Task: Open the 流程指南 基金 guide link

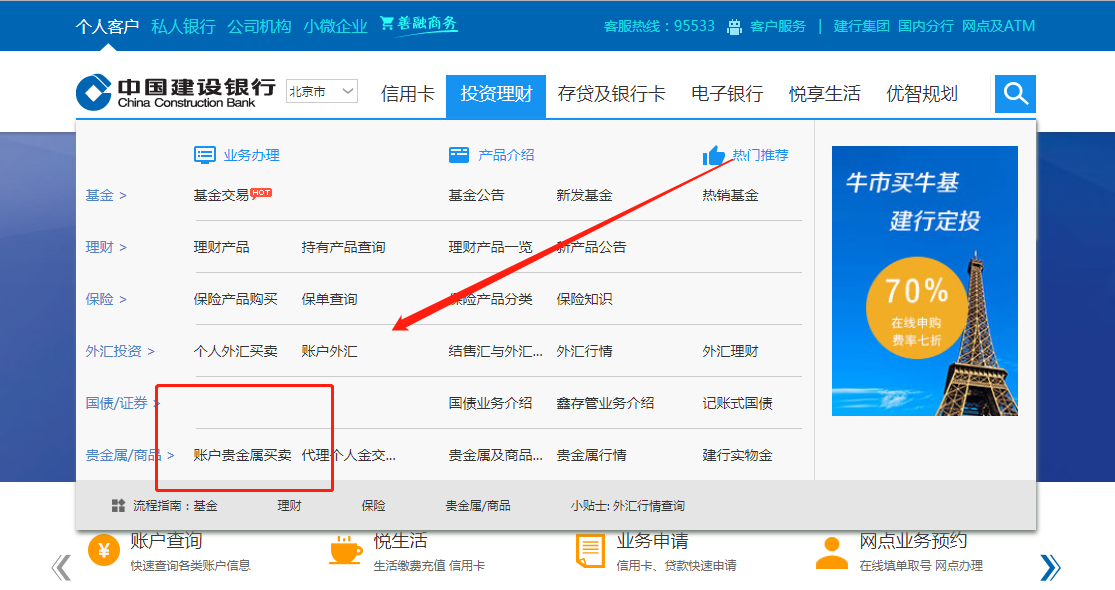Action: coord(206,505)
